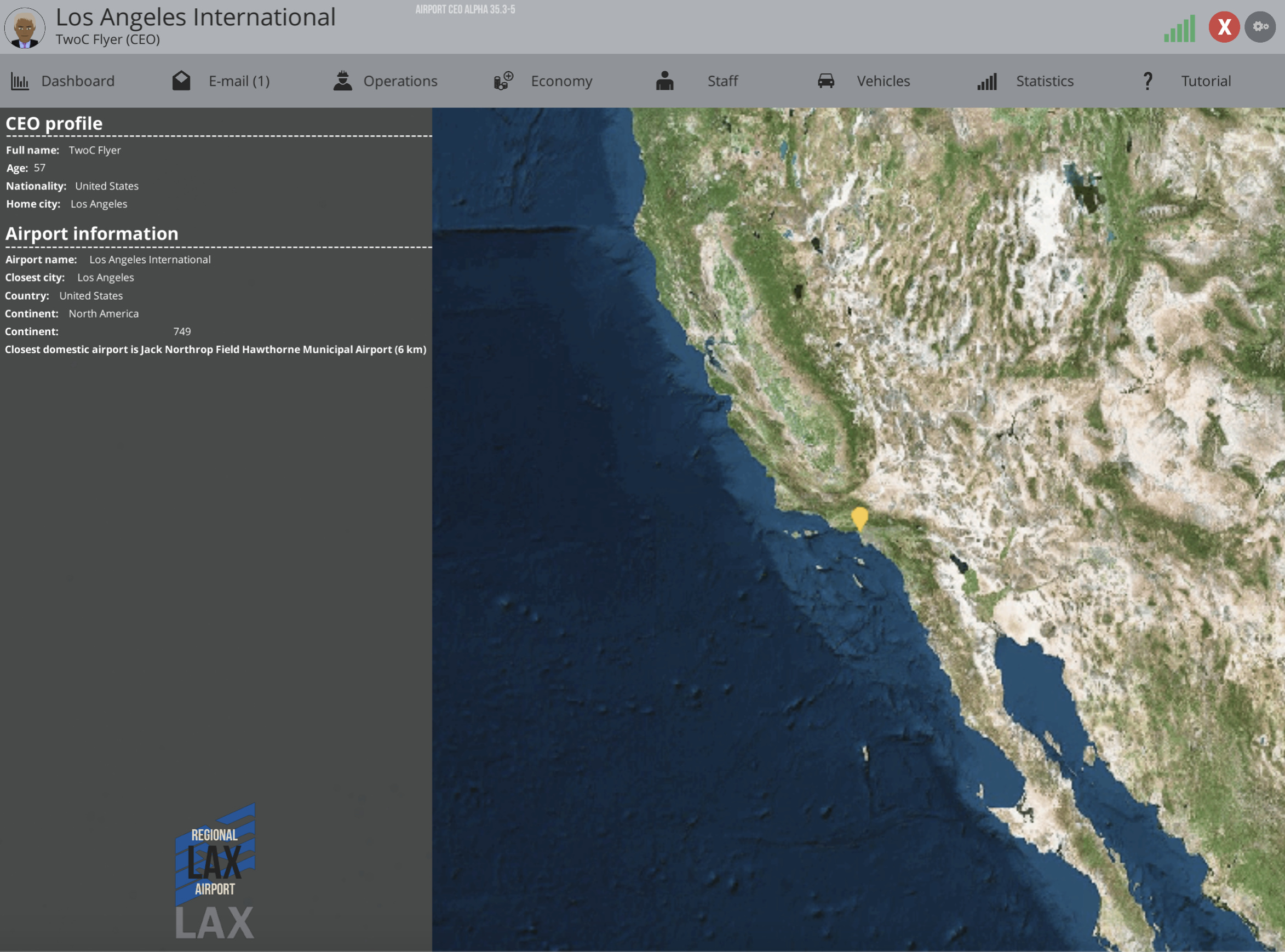The width and height of the screenshot is (1285, 952).
Task: Click the Vehicles car icon
Action: [x=827, y=81]
